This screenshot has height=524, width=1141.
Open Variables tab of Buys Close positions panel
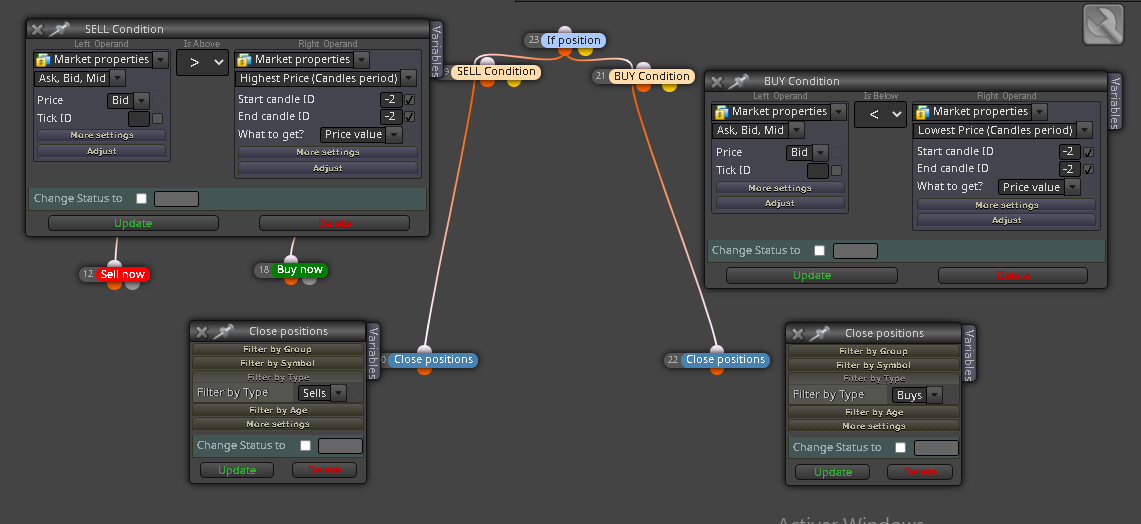tap(968, 354)
